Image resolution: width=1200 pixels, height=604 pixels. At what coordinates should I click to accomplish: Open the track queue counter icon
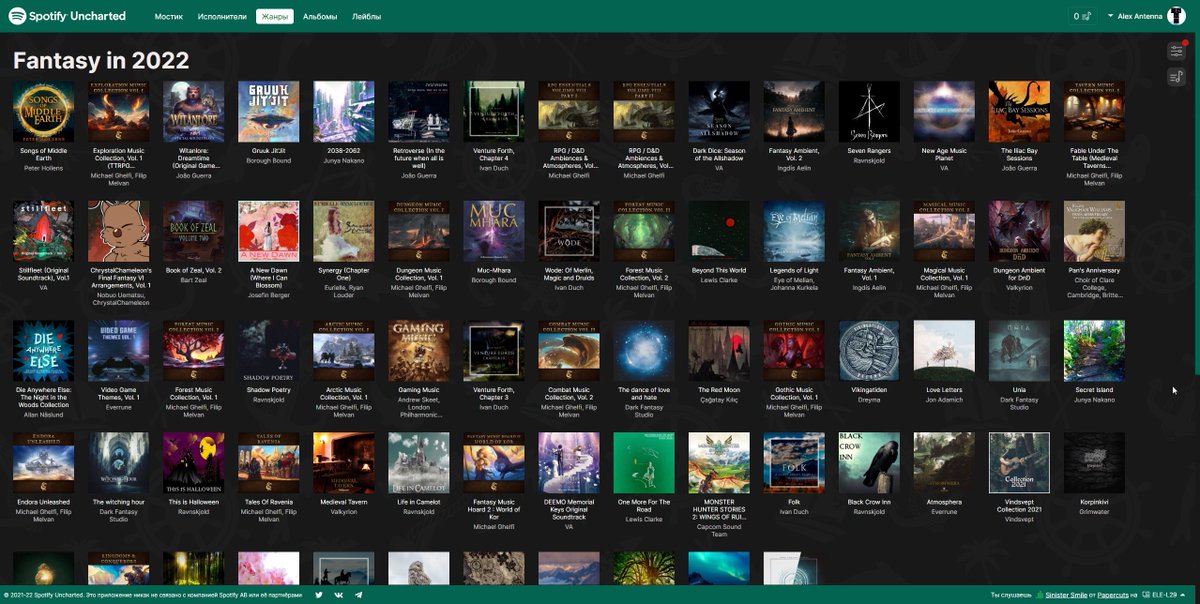(1081, 16)
